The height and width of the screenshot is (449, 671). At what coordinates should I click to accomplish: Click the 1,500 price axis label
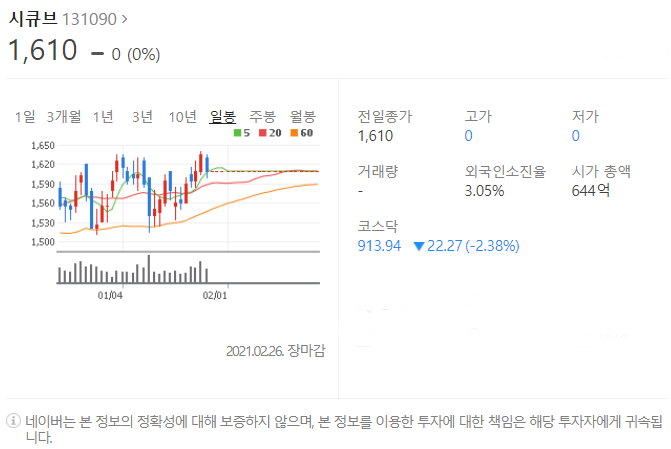[43, 242]
